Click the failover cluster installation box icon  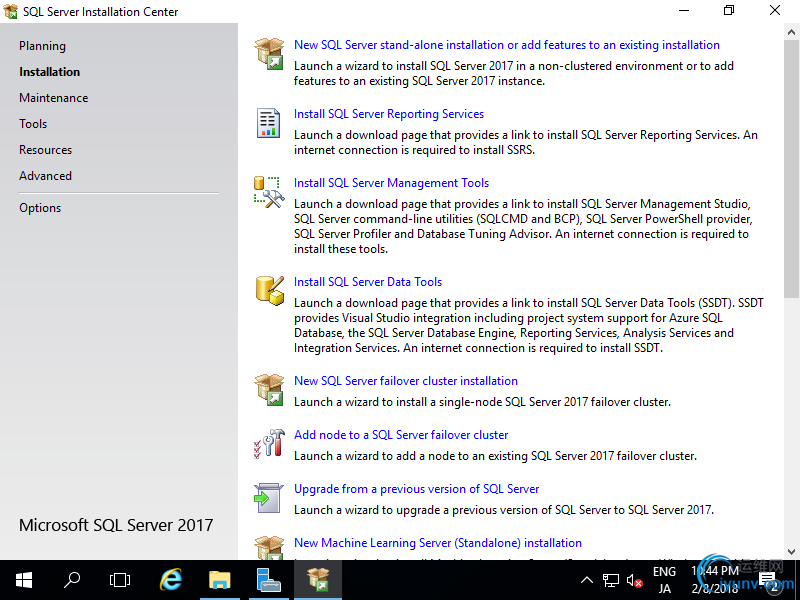coord(269,390)
